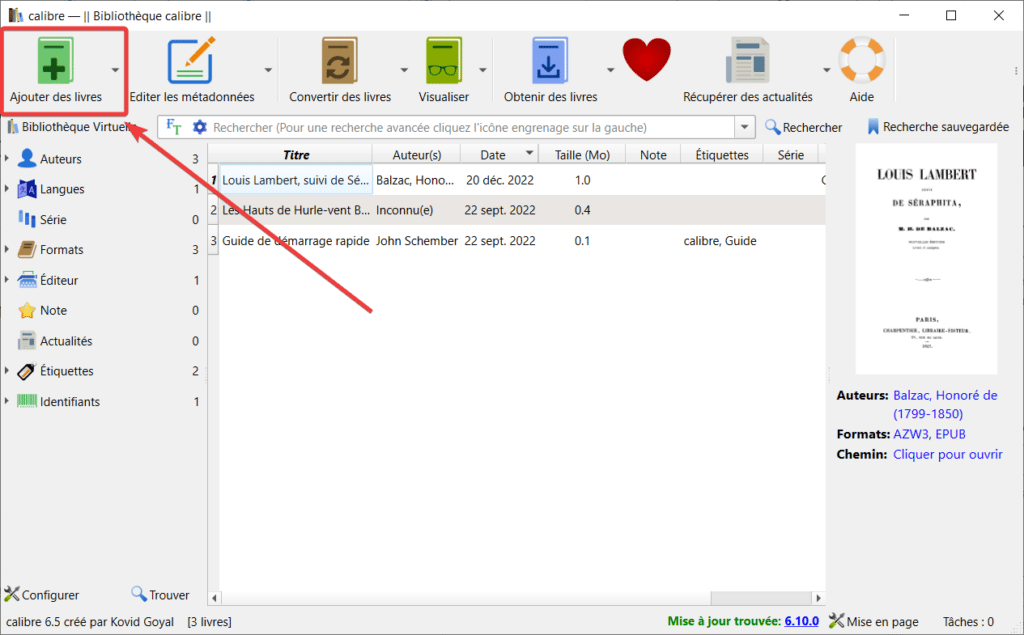Image resolution: width=1024 pixels, height=635 pixels.
Task: Click the horizontal scrollbar left arrow
Action: [214, 598]
